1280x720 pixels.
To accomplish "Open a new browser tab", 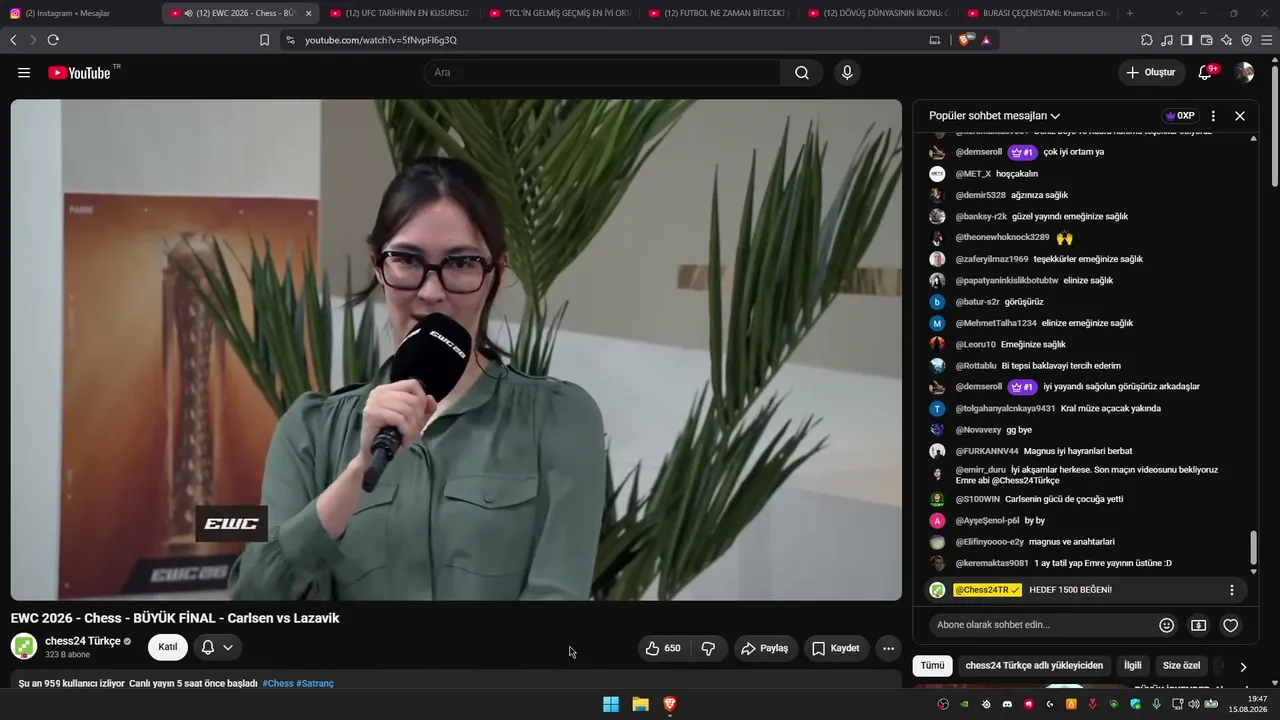I will click(x=1130, y=13).
